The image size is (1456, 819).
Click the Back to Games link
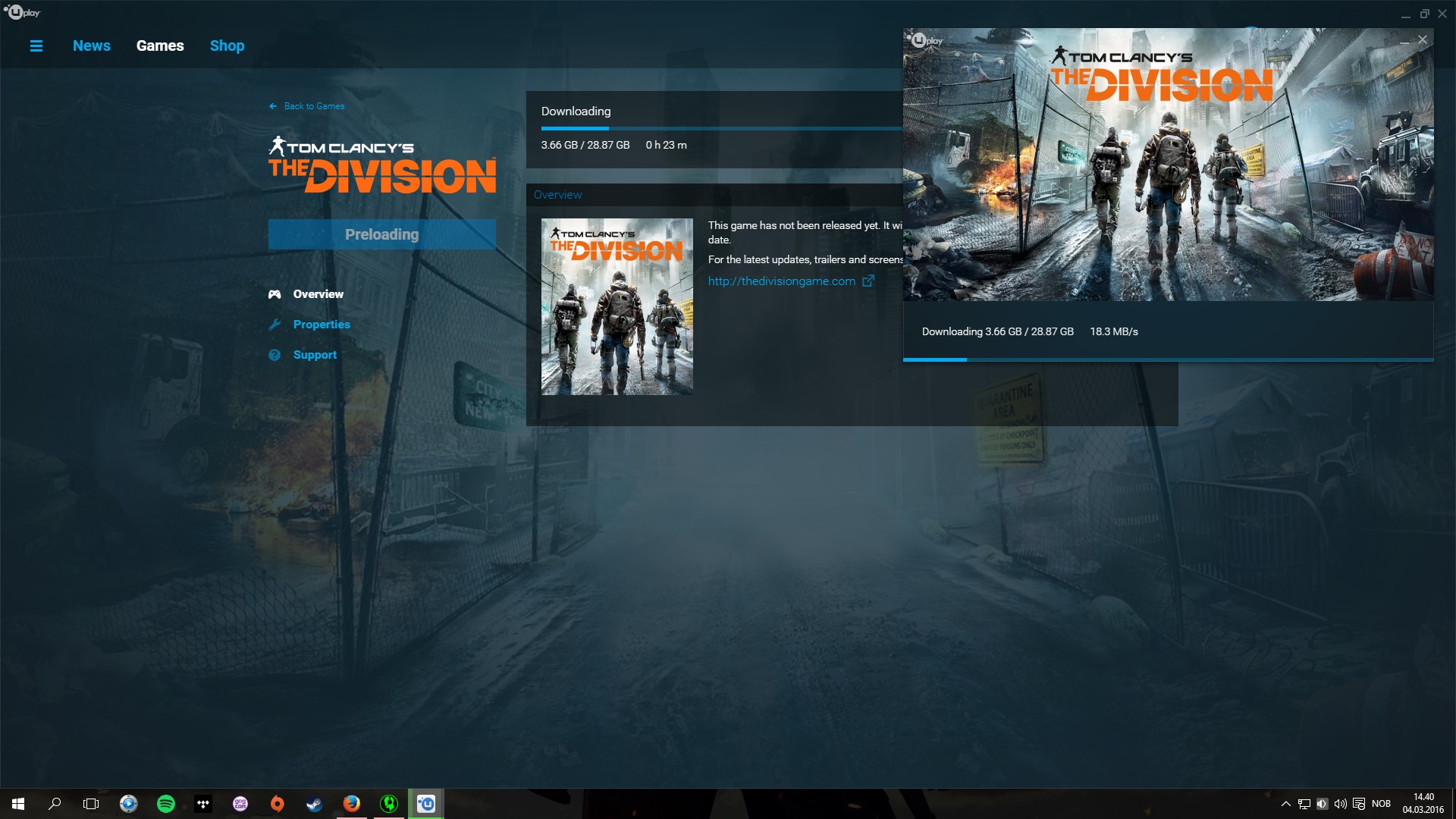point(306,106)
